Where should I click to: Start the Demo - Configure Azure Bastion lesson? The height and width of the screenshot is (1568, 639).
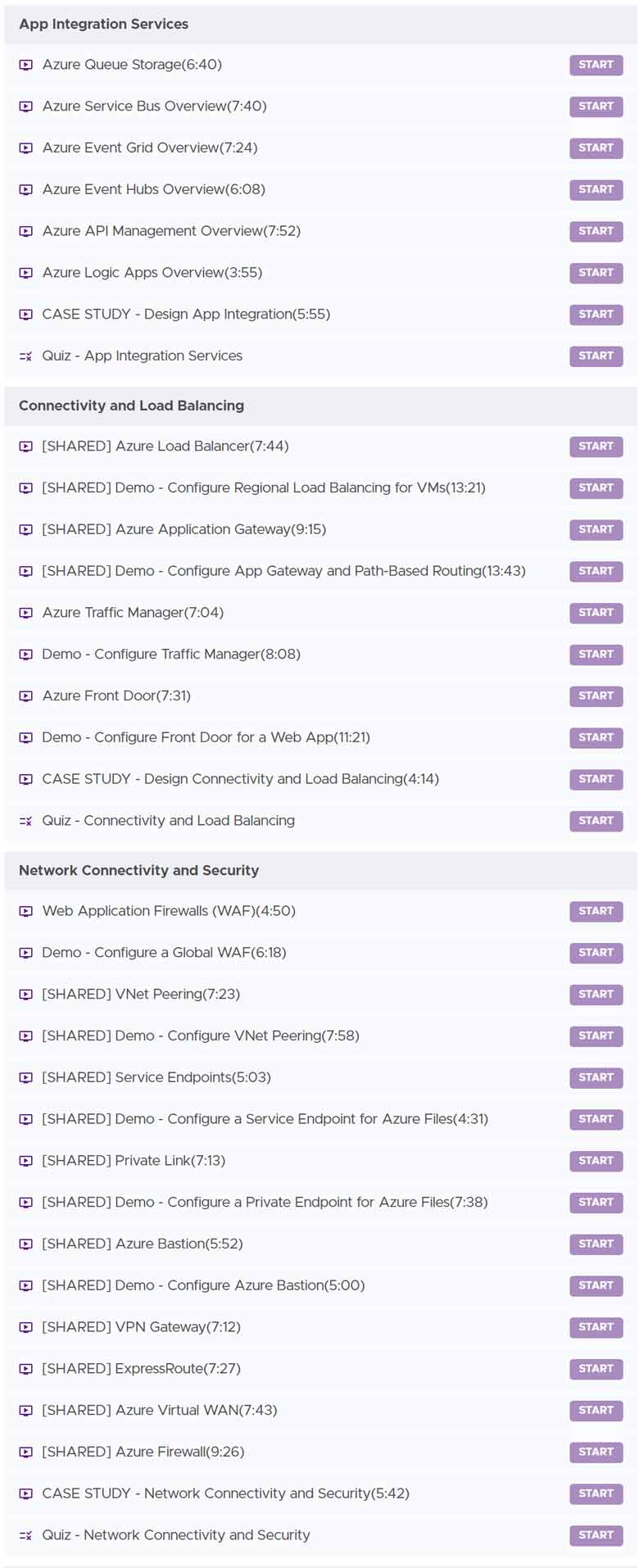click(x=596, y=1286)
